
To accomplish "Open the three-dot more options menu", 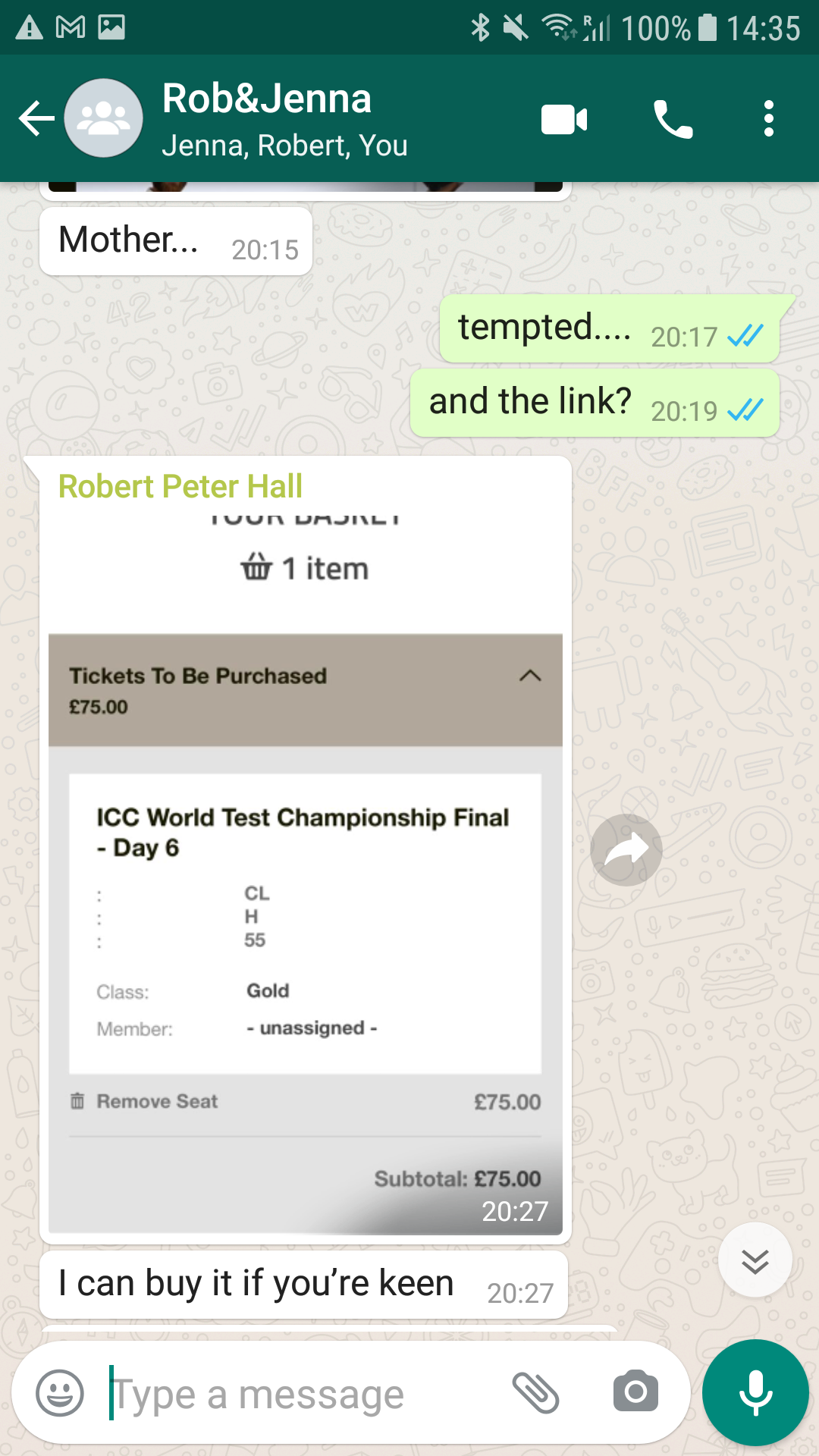I will click(x=769, y=119).
